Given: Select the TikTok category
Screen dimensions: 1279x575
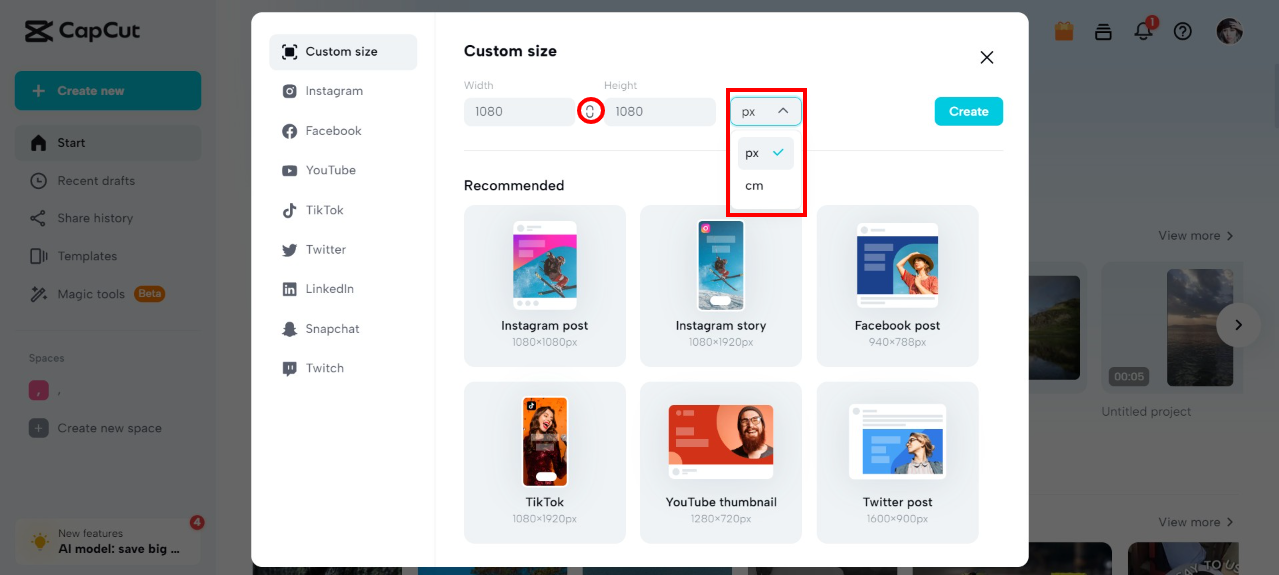Looking at the screenshot, I should 343,210.
